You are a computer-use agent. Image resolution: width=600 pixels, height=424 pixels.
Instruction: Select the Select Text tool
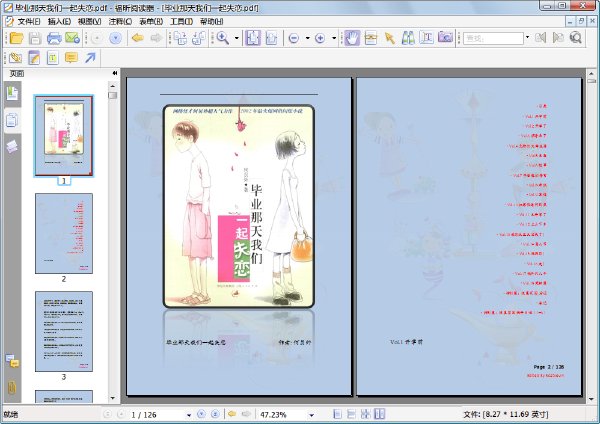coord(426,38)
